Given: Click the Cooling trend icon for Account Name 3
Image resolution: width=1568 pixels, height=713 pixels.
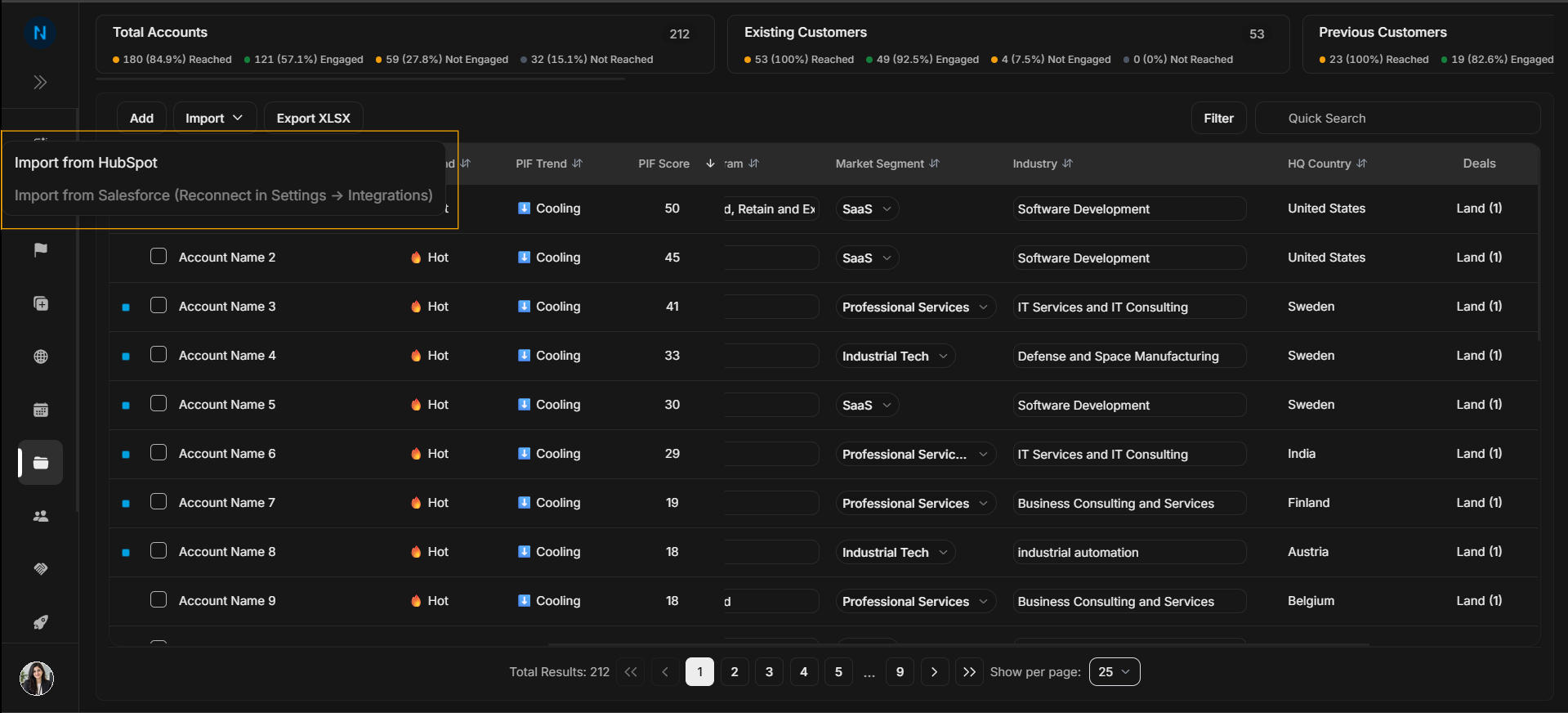Looking at the screenshot, I should [x=524, y=306].
